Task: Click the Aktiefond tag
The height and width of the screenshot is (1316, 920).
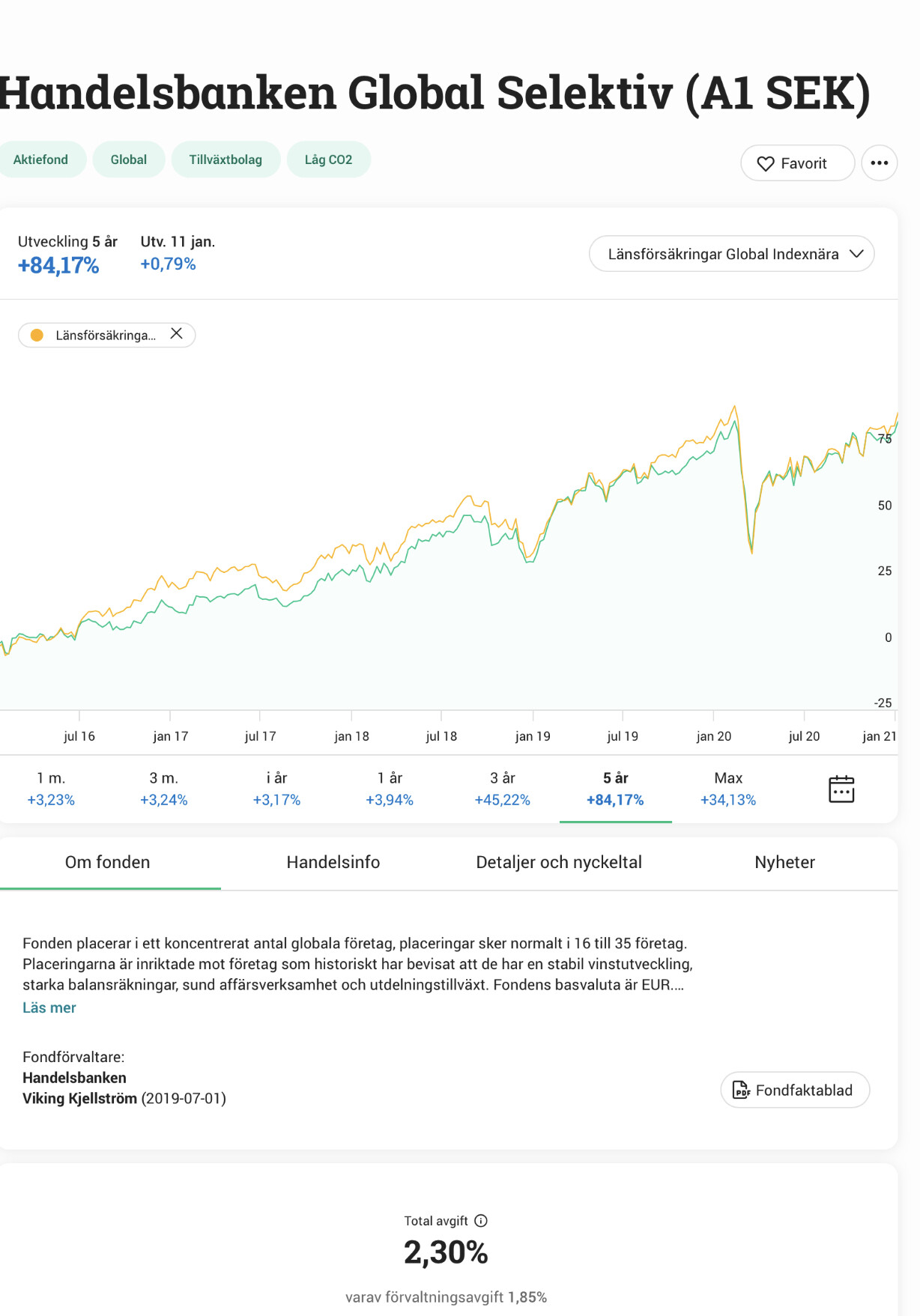Action: pos(40,160)
